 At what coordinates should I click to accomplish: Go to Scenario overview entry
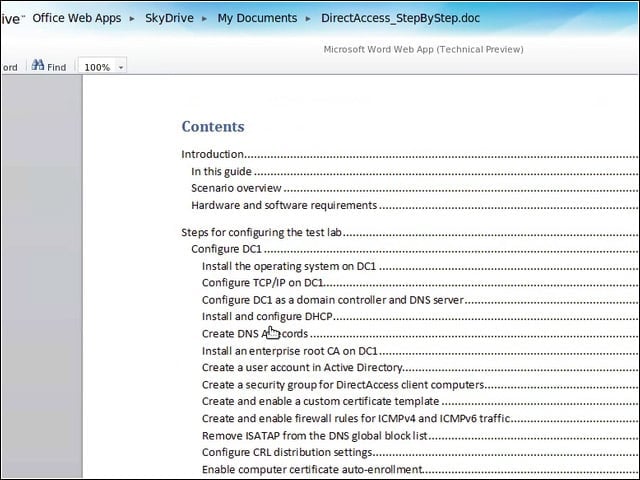click(236, 188)
